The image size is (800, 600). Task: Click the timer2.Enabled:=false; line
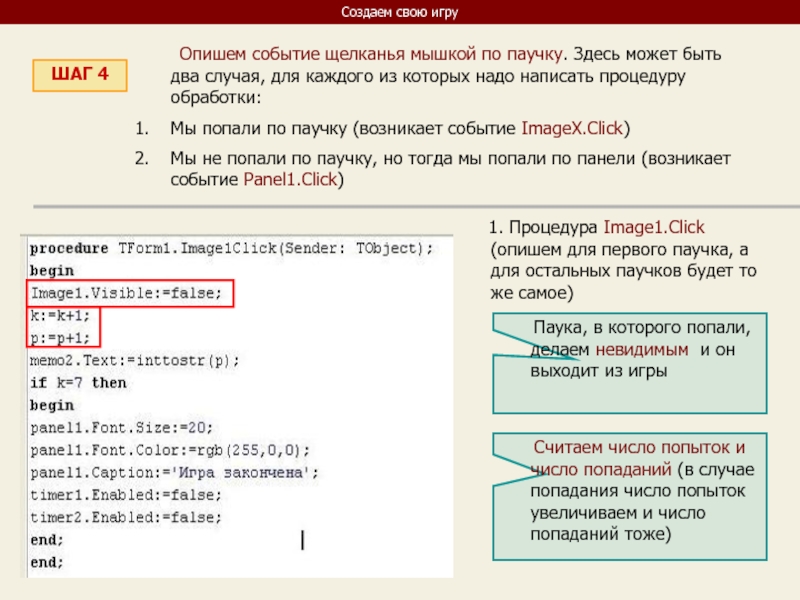point(125,517)
